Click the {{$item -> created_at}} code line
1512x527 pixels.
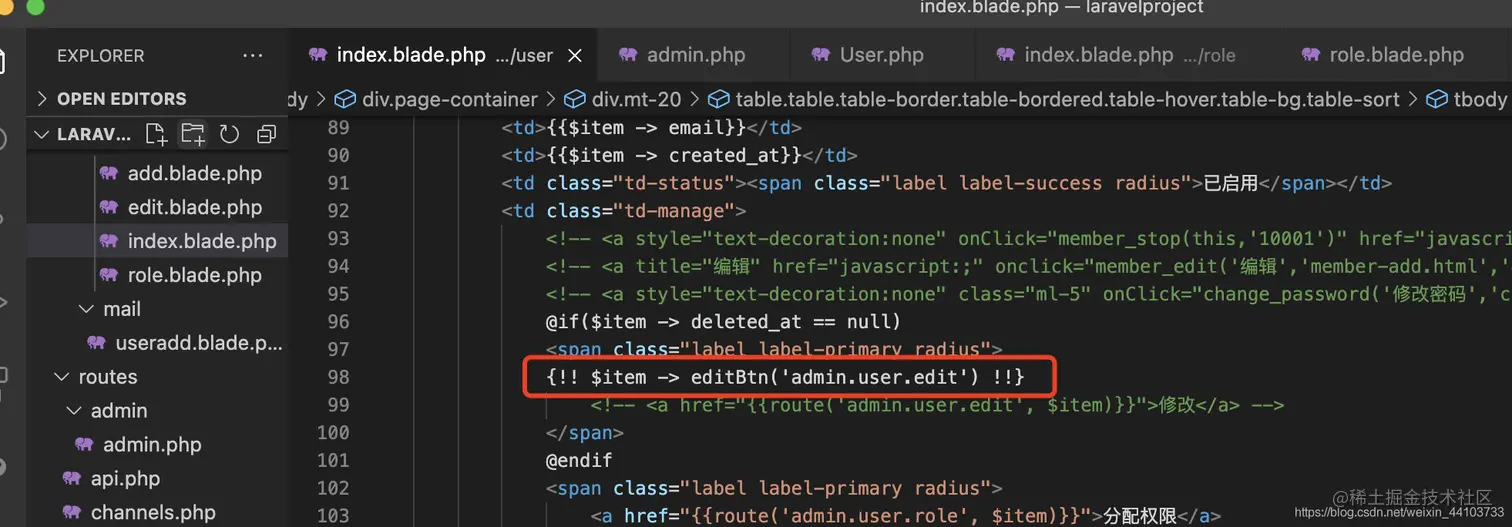(680, 155)
